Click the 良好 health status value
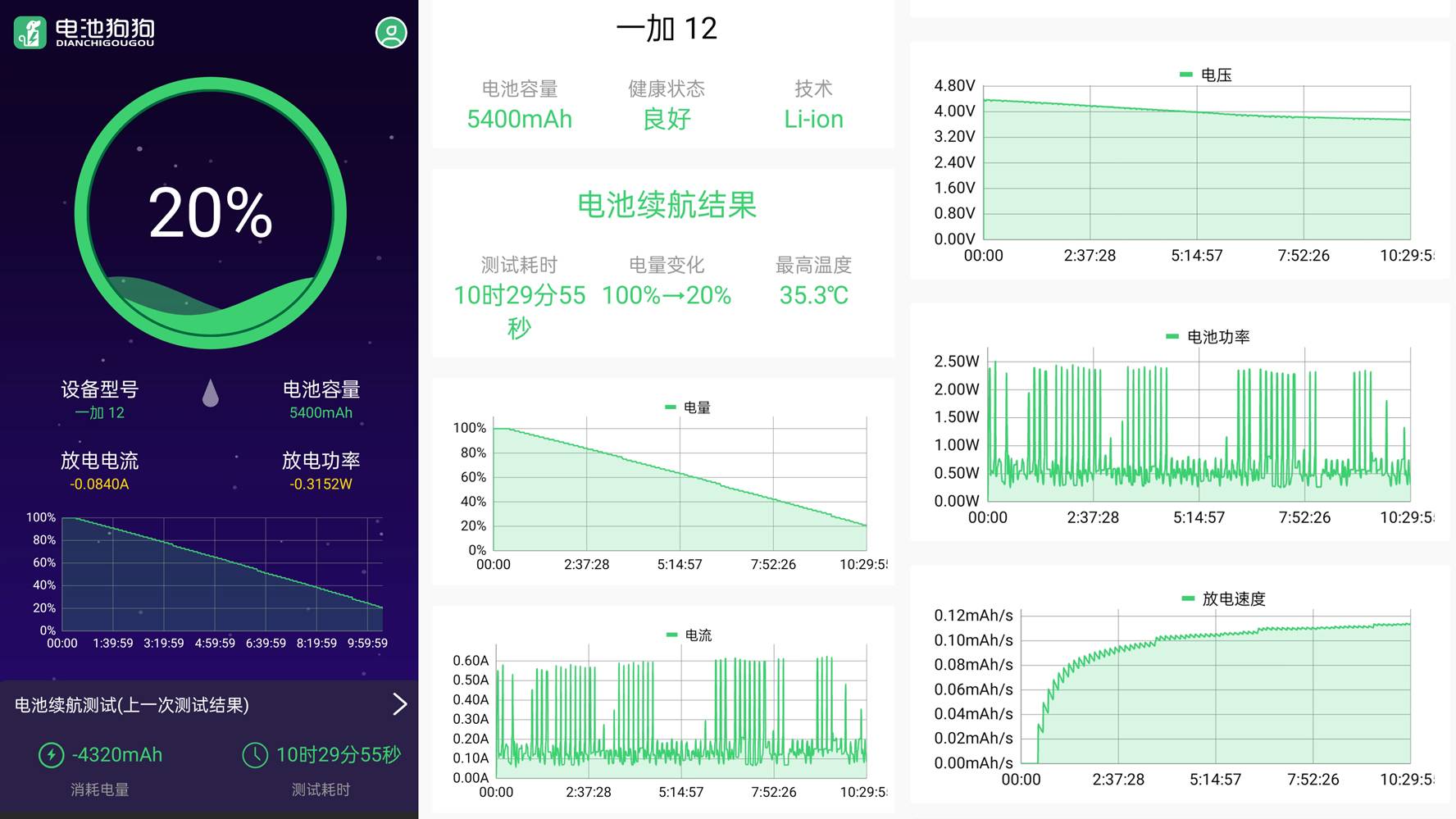This screenshot has width=1456, height=819. (x=667, y=120)
